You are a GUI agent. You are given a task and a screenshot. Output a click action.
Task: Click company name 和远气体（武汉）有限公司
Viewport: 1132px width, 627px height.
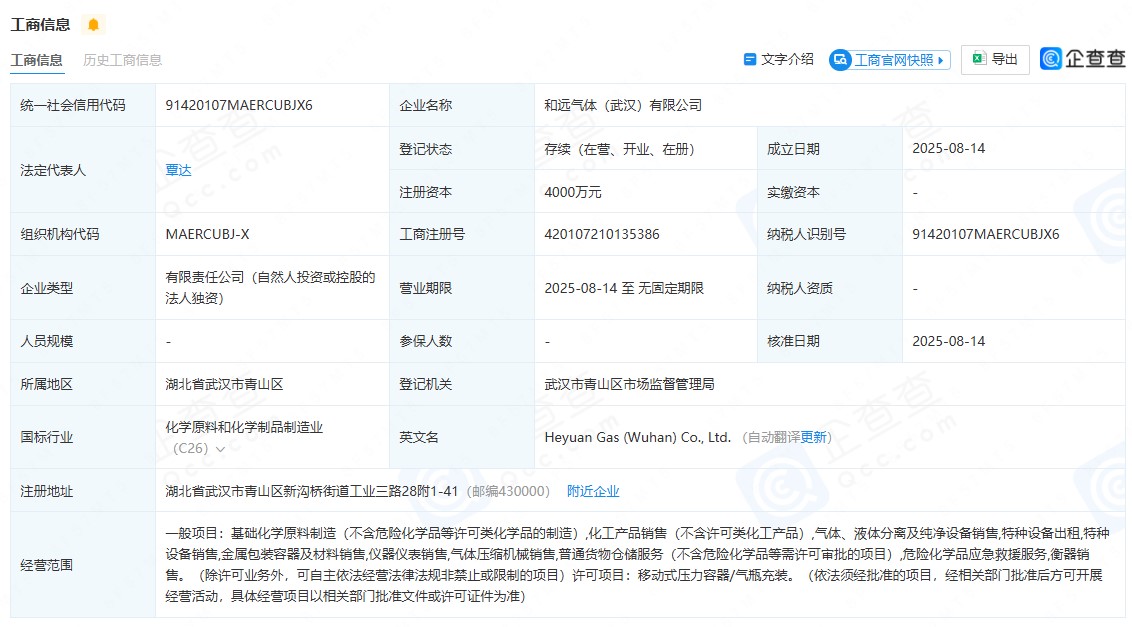623,105
